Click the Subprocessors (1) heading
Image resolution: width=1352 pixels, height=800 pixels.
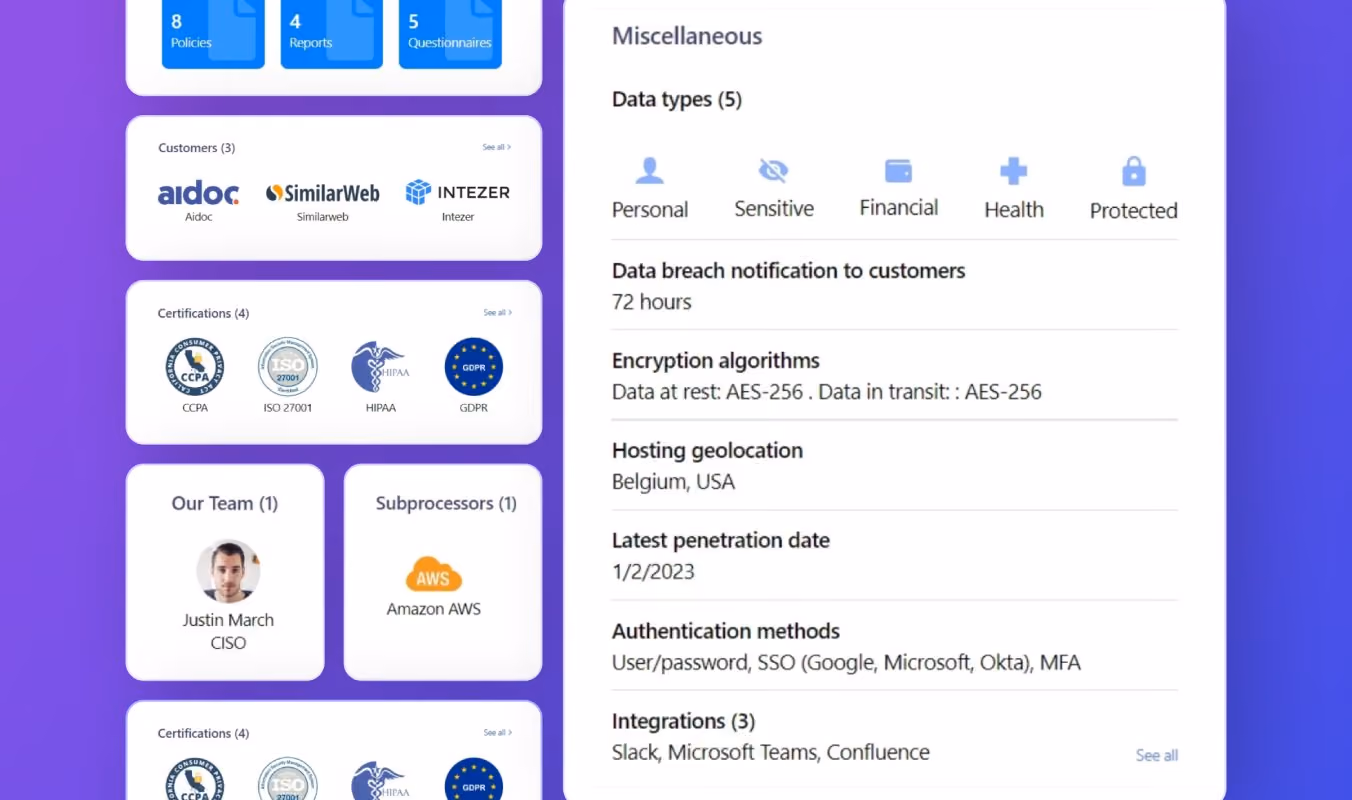point(446,503)
